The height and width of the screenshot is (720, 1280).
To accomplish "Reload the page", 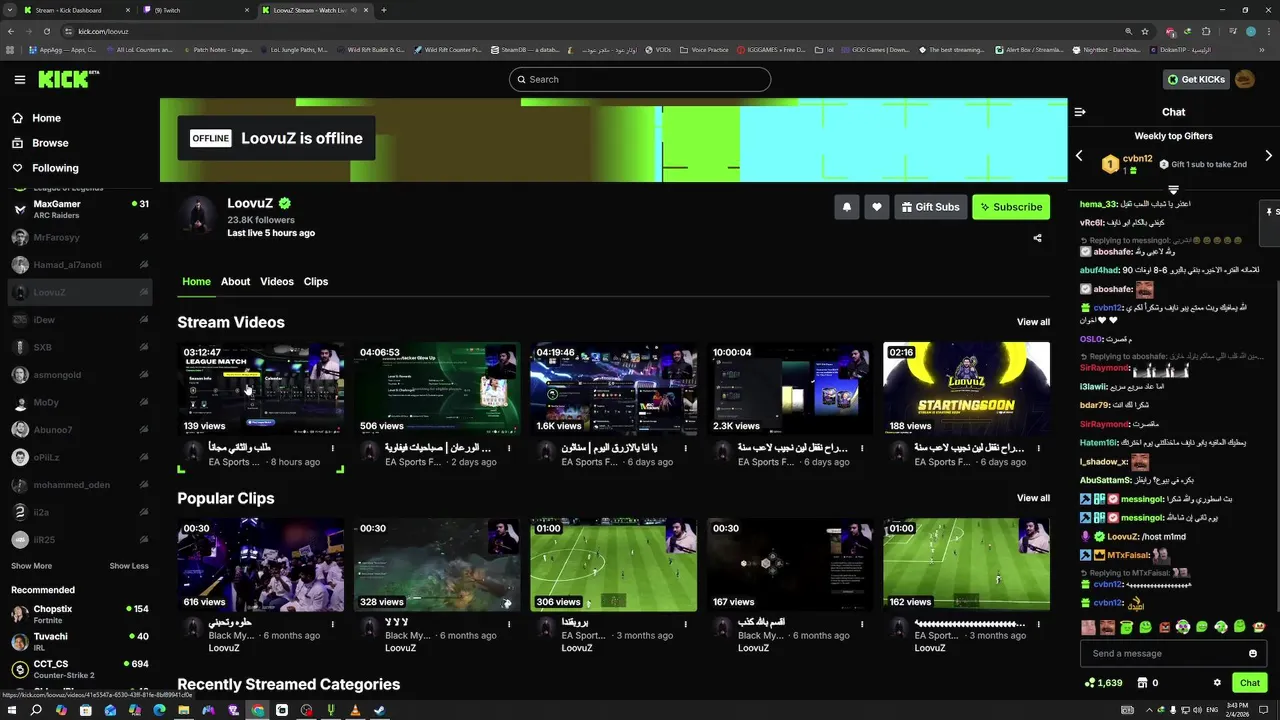I will [x=46, y=31].
